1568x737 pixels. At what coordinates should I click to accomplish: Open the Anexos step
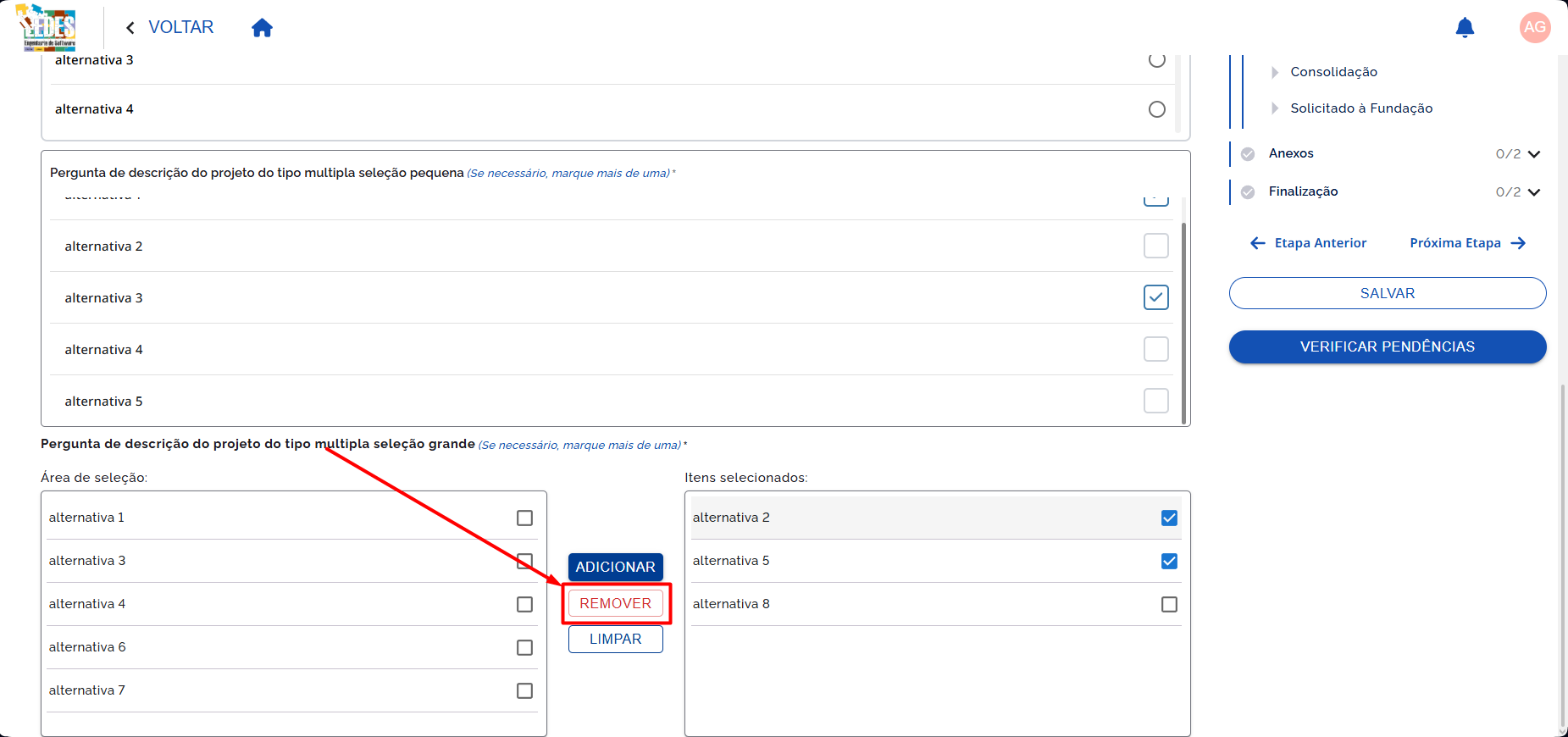[x=1291, y=153]
